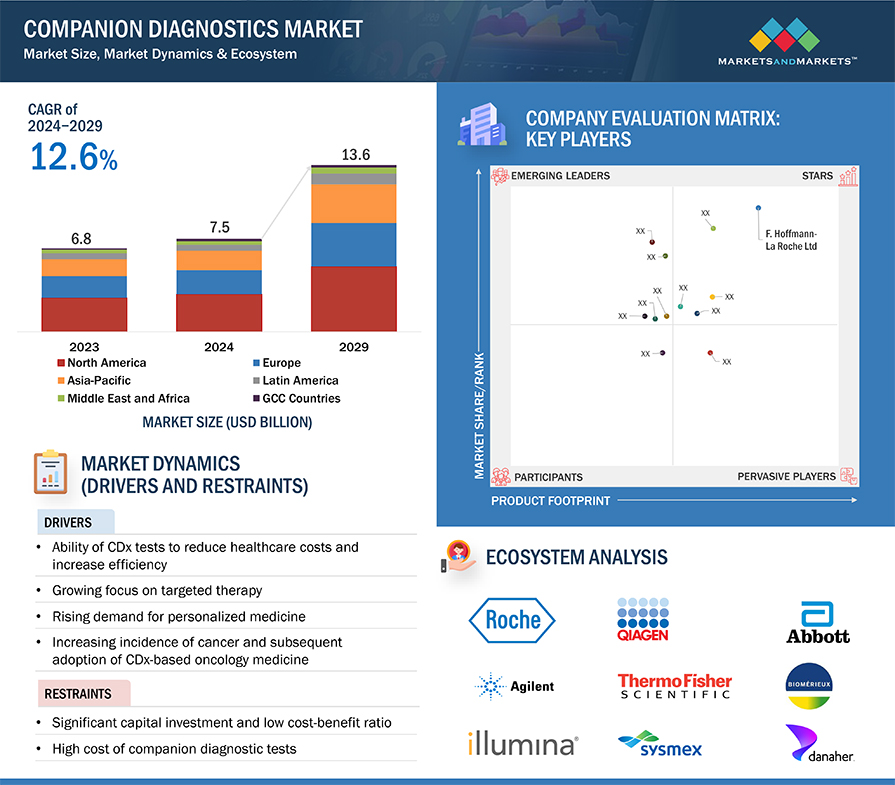The image size is (895, 785).
Task: Click the Sysmex logo
Action: (x=660, y=744)
